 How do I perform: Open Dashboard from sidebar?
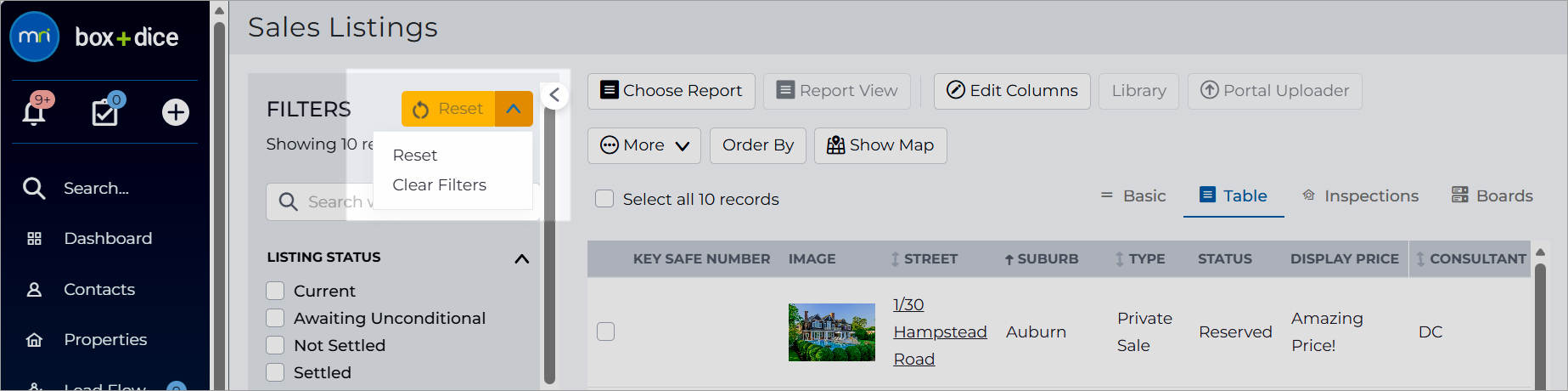click(x=108, y=239)
